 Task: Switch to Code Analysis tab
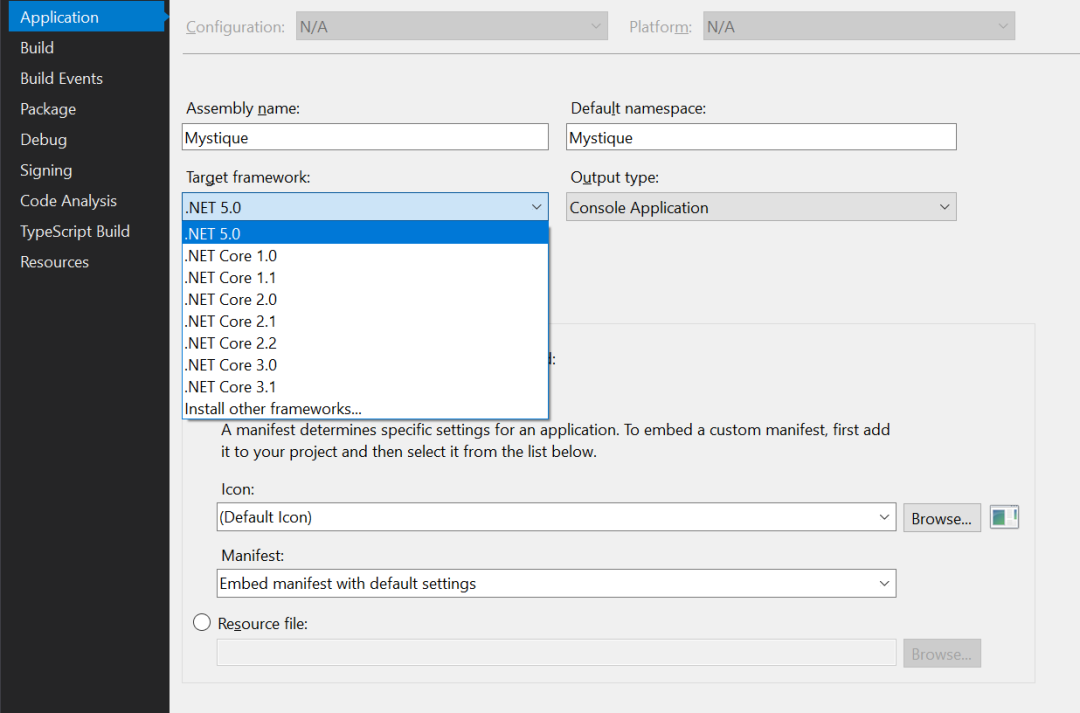pos(68,200)
